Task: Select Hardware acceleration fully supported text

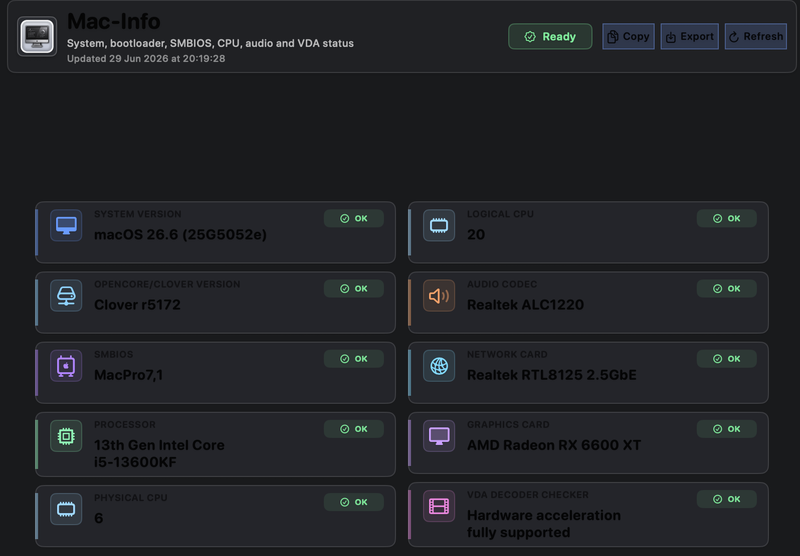Action: click(544, 524)
